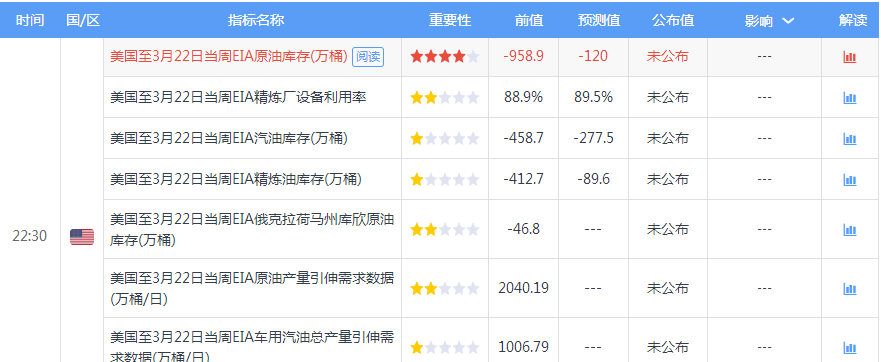
Task: Select forecast value -277.5
Action: coord(593,138)
